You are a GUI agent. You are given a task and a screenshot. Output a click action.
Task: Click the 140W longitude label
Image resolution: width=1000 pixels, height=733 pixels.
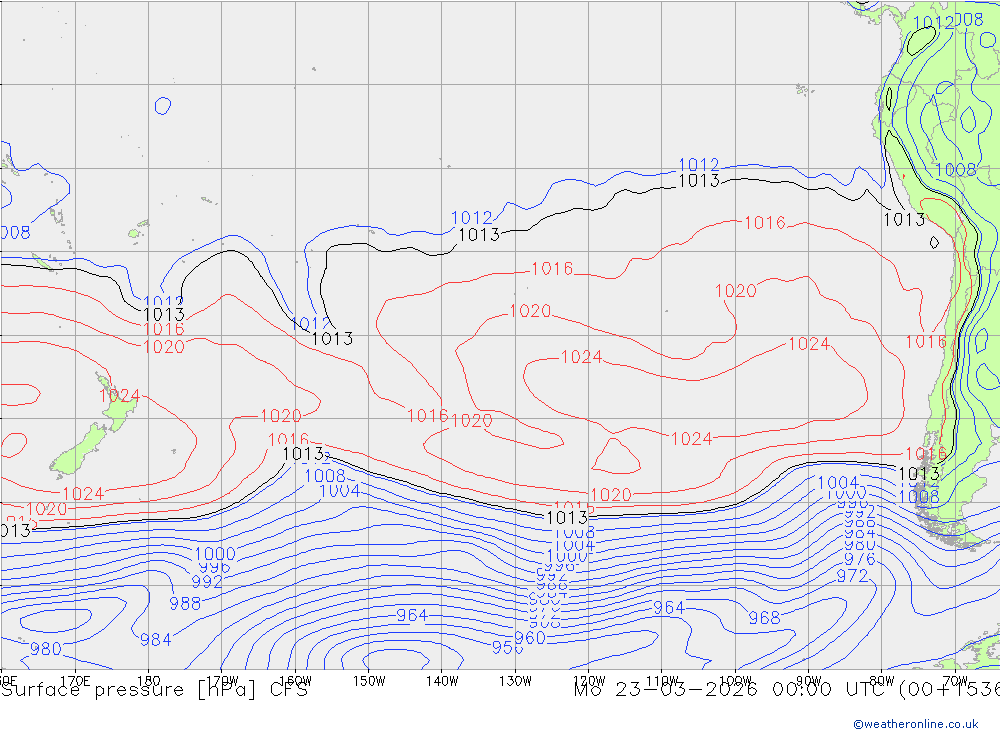[x=442, y=681]
